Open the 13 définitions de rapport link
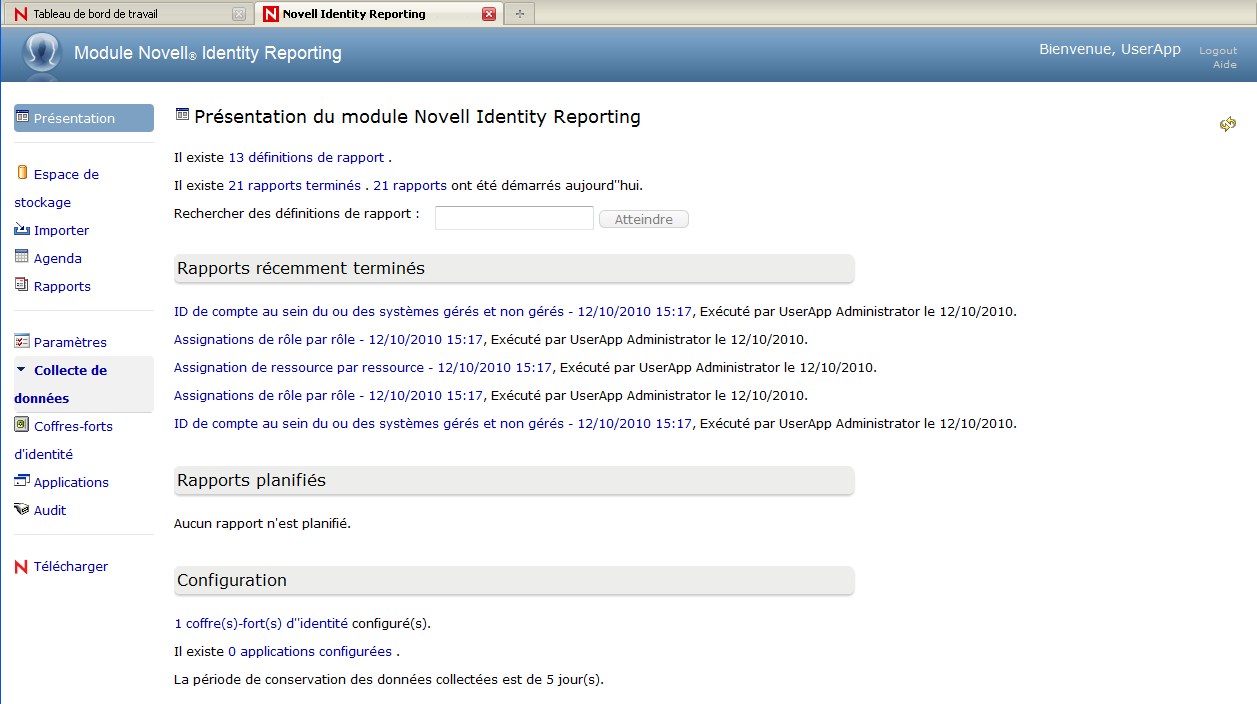1257x704 pixels. (306, 157)
